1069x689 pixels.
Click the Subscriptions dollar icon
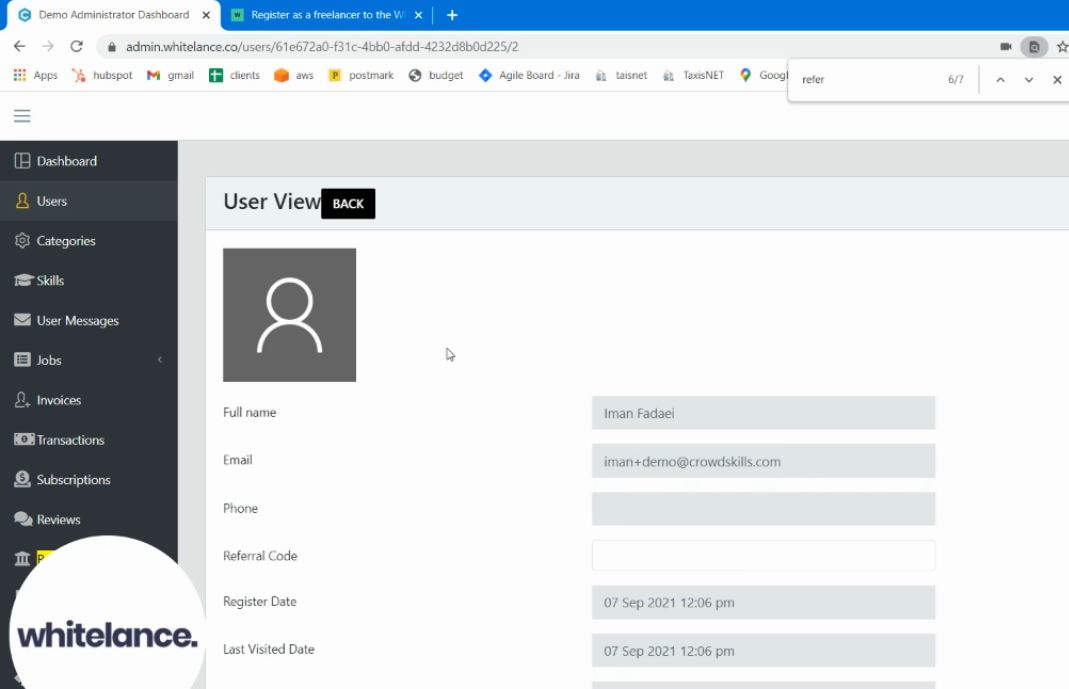click(22, 479)
